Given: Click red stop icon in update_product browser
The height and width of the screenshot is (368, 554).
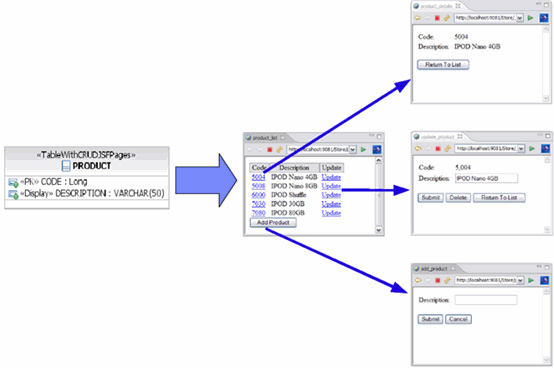Looking at the screenshot, I should 438,149.
